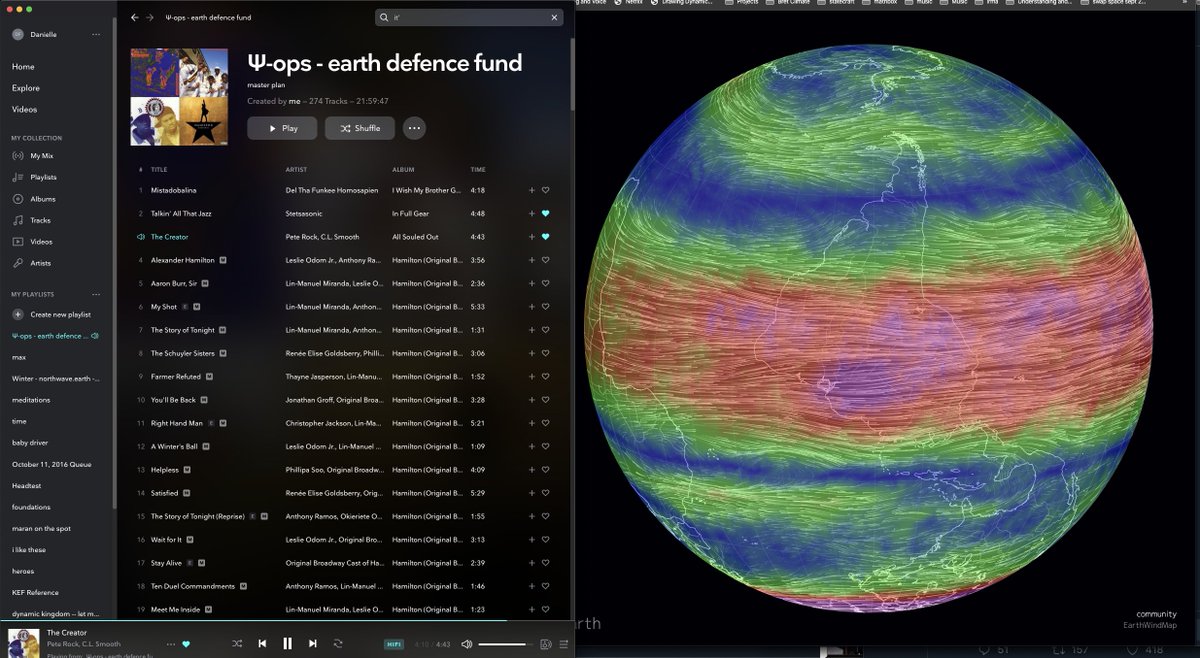The width and height of the screenshot is (1200, 658).
Task: Pause the currently playing song
Action: pyautogui.click(x=287, y=644)
